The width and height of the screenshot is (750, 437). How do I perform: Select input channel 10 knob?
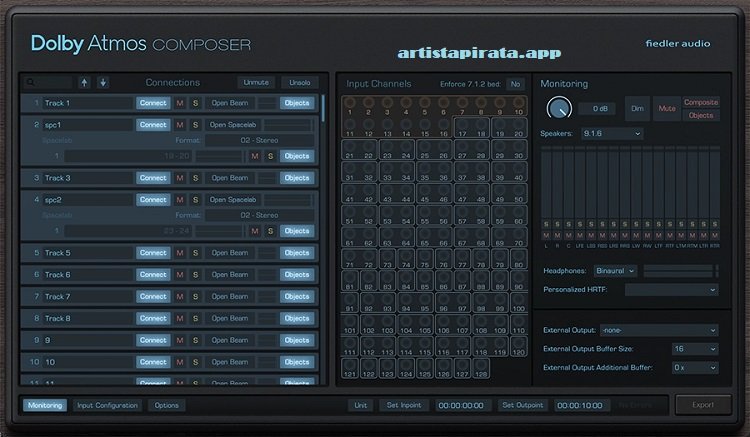[519, 102]
